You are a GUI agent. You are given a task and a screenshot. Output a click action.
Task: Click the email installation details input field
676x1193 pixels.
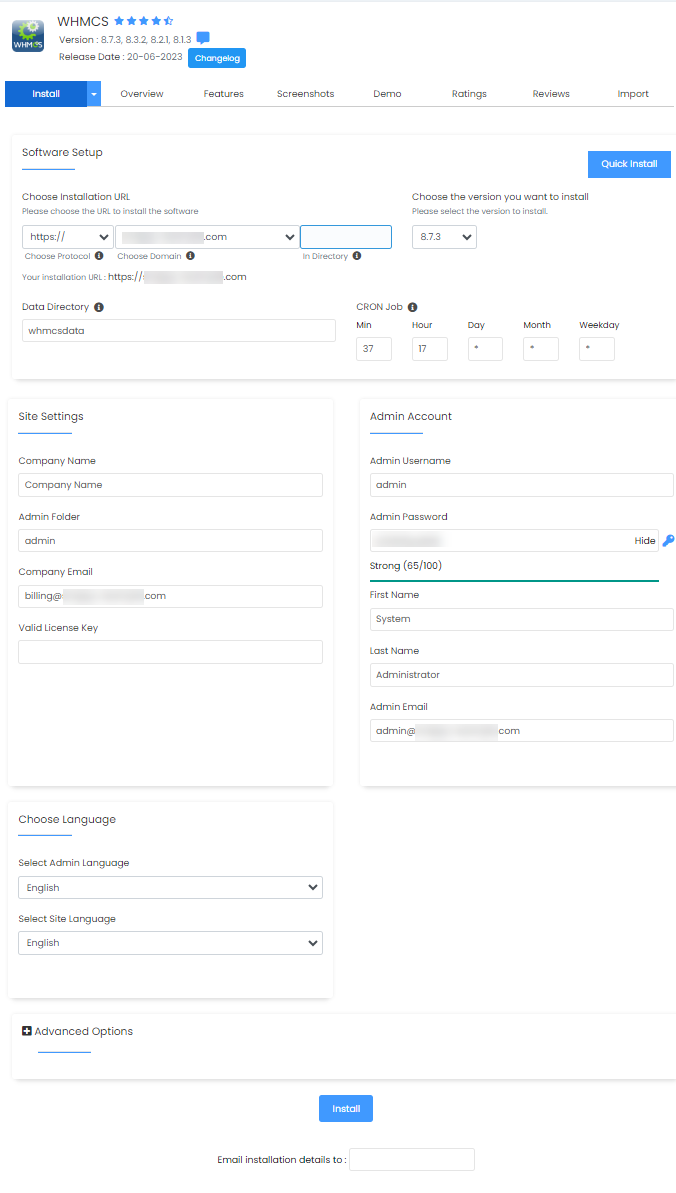[410, 1159]
